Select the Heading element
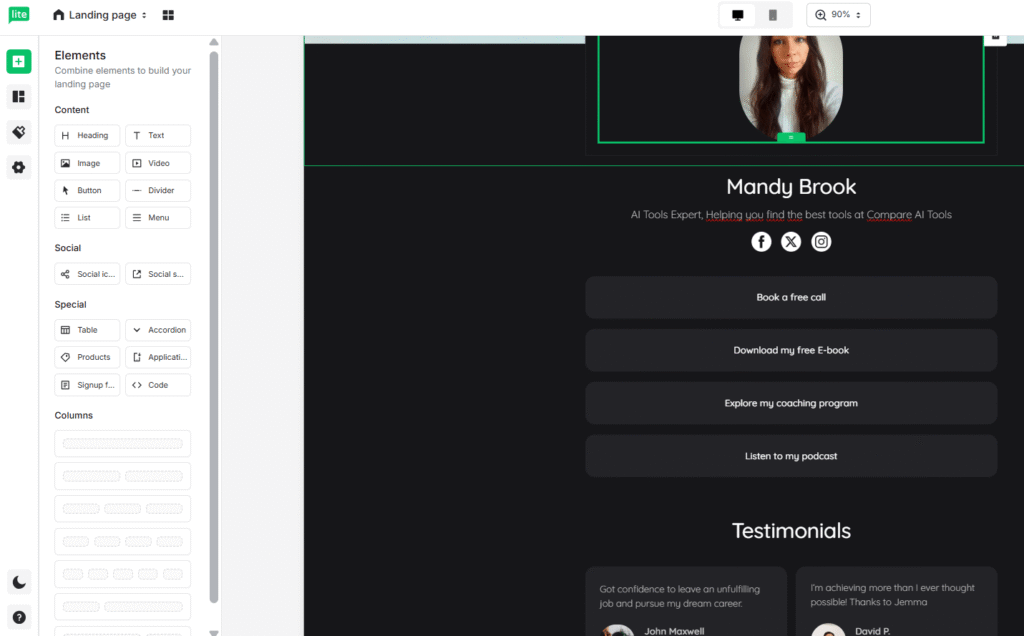Image resolution: width=1024 pixels, height=636 pixels. [86, 135]
